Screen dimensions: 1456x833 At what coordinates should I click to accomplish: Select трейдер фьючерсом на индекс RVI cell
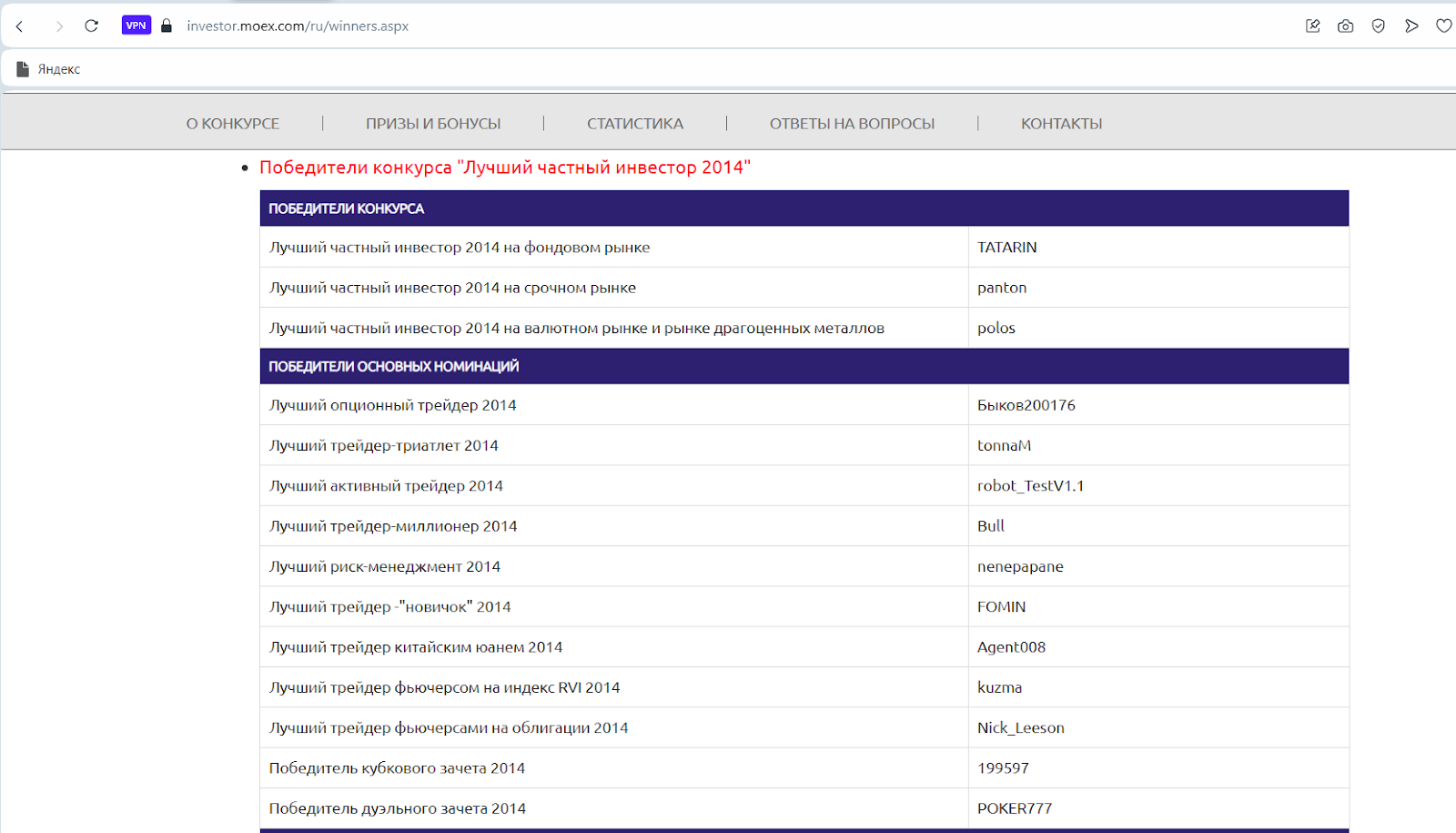pyautogui.click(x=614, y=687)
